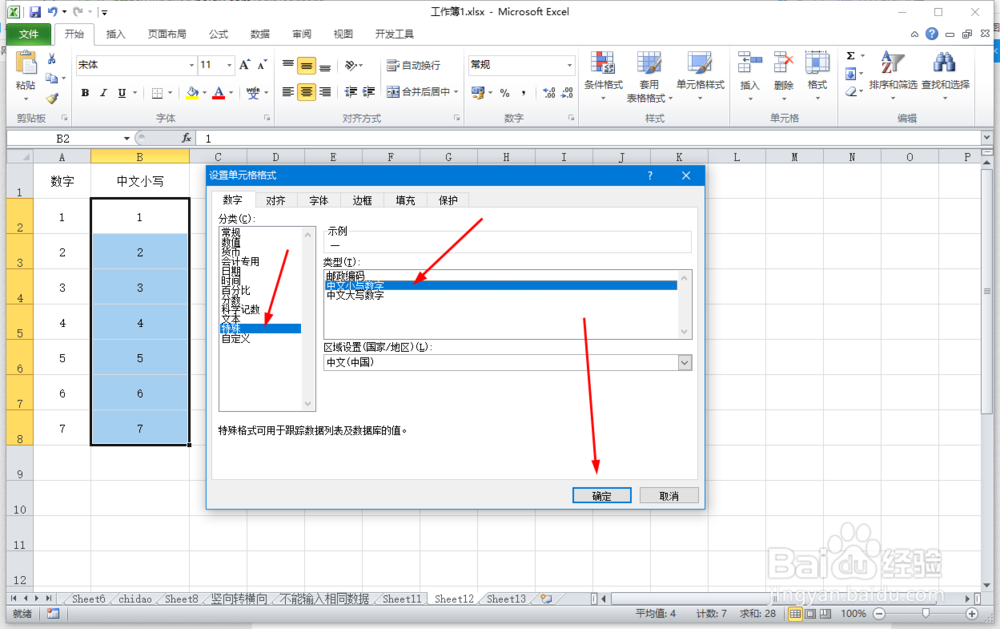The width and height of the screenshot is (1000, 629).
Task: Open 单元格样式 cell styles gallery
Action: click(x=700, y=75)
